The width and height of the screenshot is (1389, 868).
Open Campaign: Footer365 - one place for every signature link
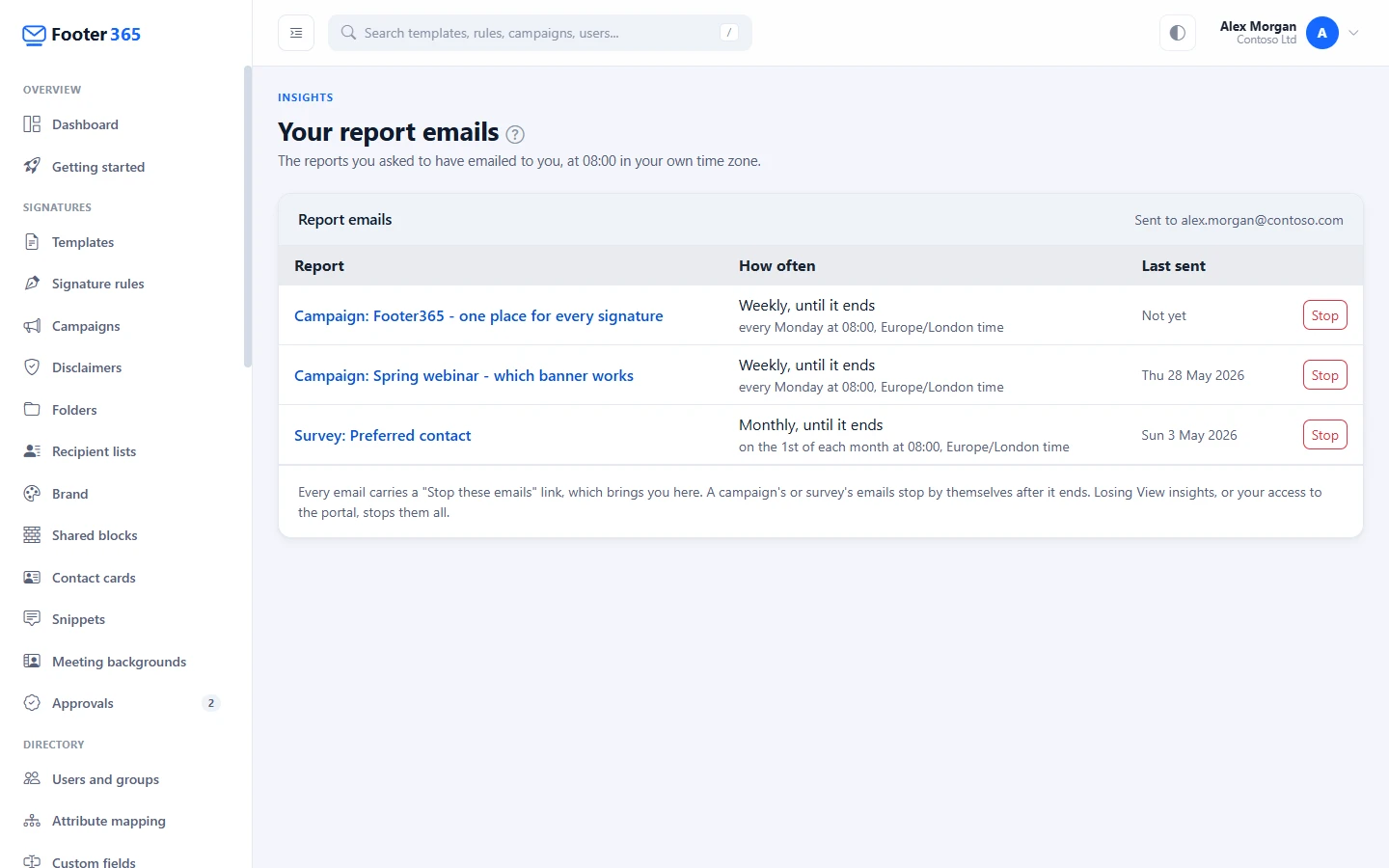tap(478, 315)
